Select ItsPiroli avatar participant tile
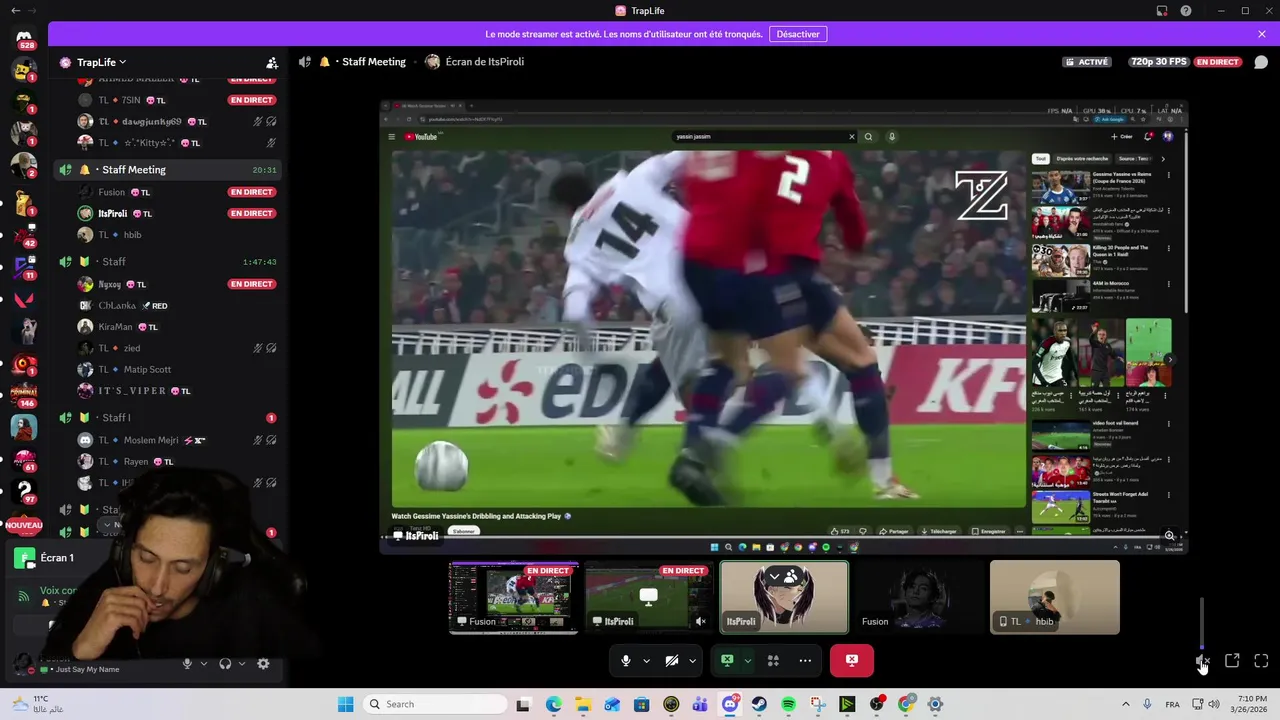1280x720 pixels. 784,597
